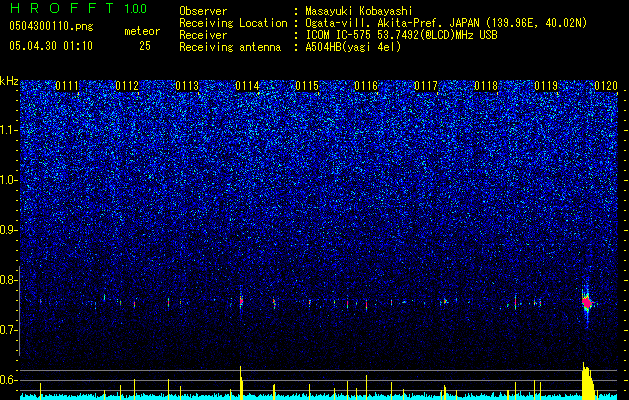Click the 0111 time marker
Screen dimensions: 629x400
pyautogui.click(x=67, y=86)
